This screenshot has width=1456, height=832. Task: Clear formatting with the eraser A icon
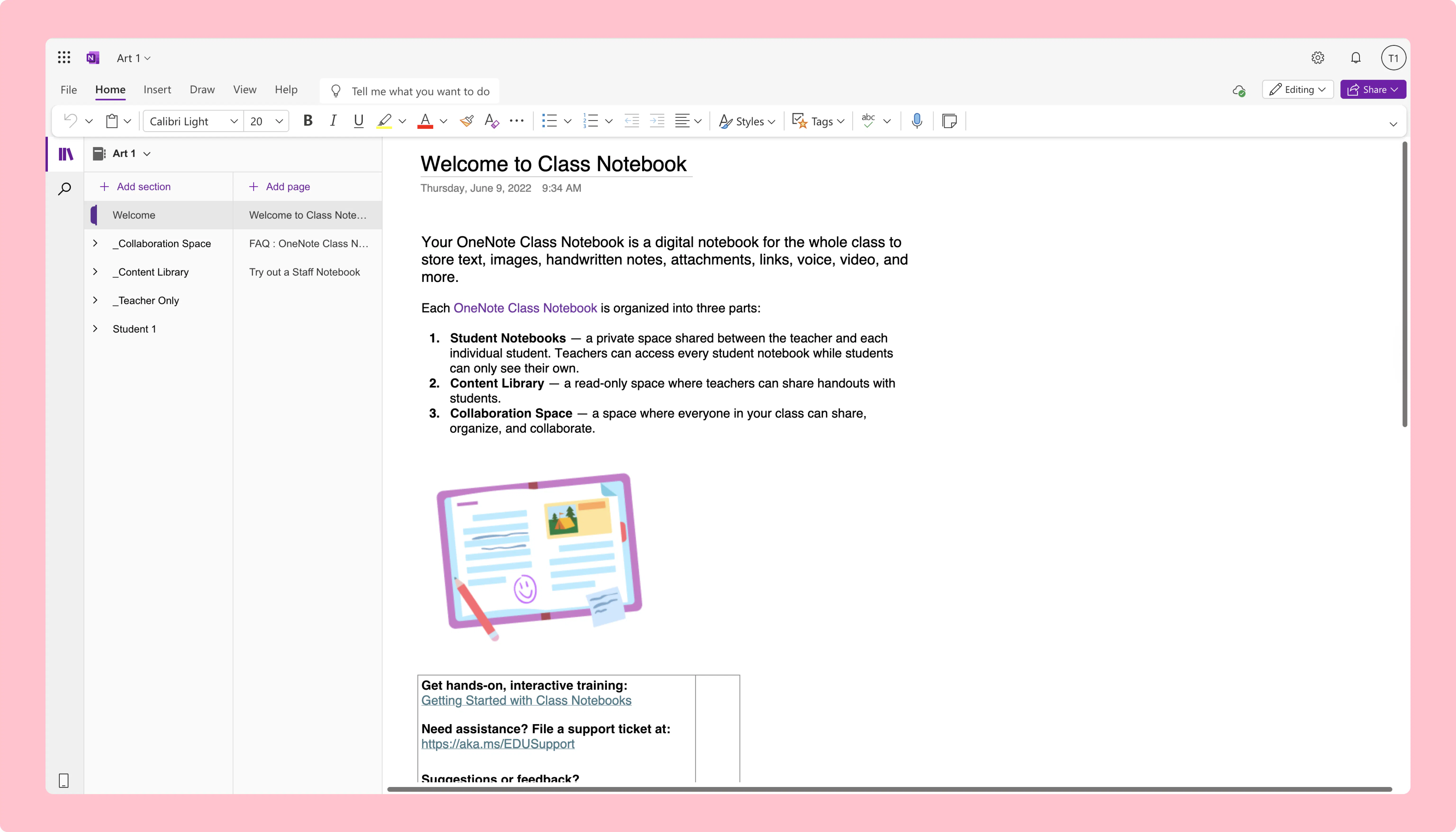pos(491,121)
